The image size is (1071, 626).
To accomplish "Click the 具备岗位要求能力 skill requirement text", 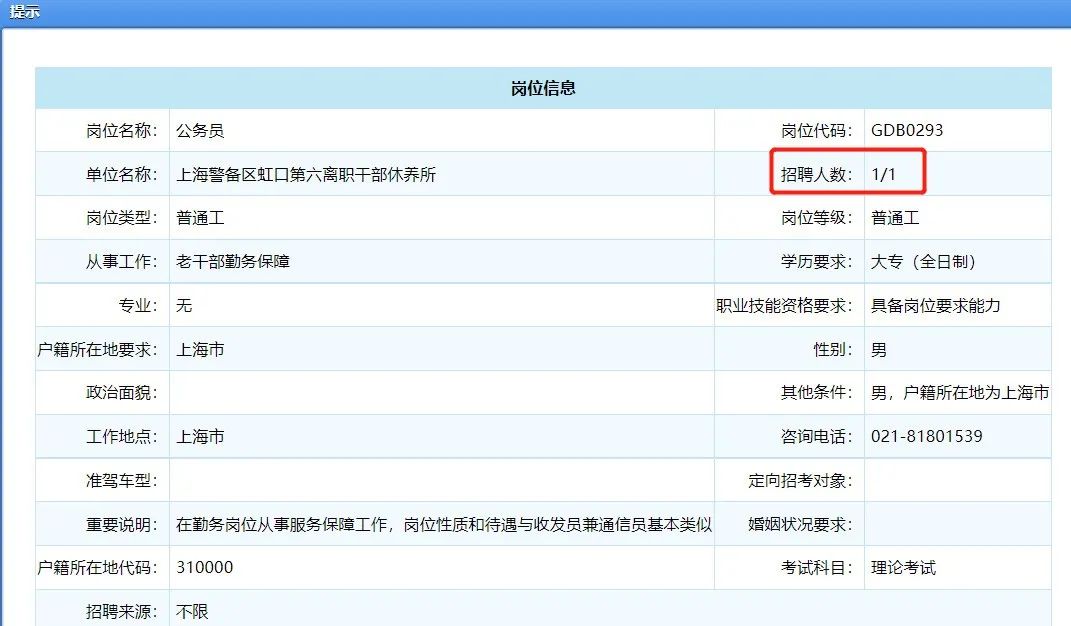I will [935, 305].
